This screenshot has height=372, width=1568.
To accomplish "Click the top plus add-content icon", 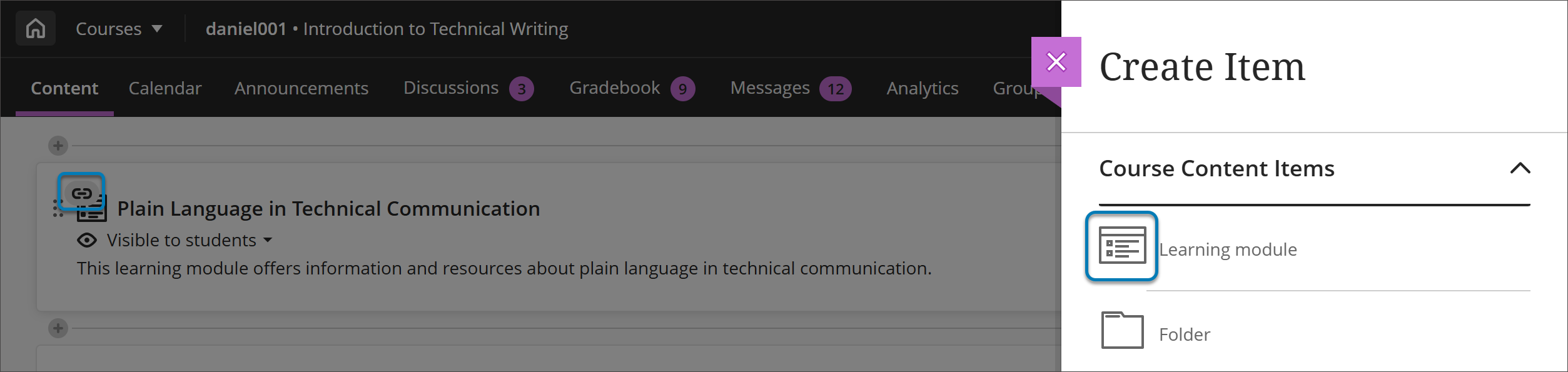I will pyautogui.click(x=58, y=146).
